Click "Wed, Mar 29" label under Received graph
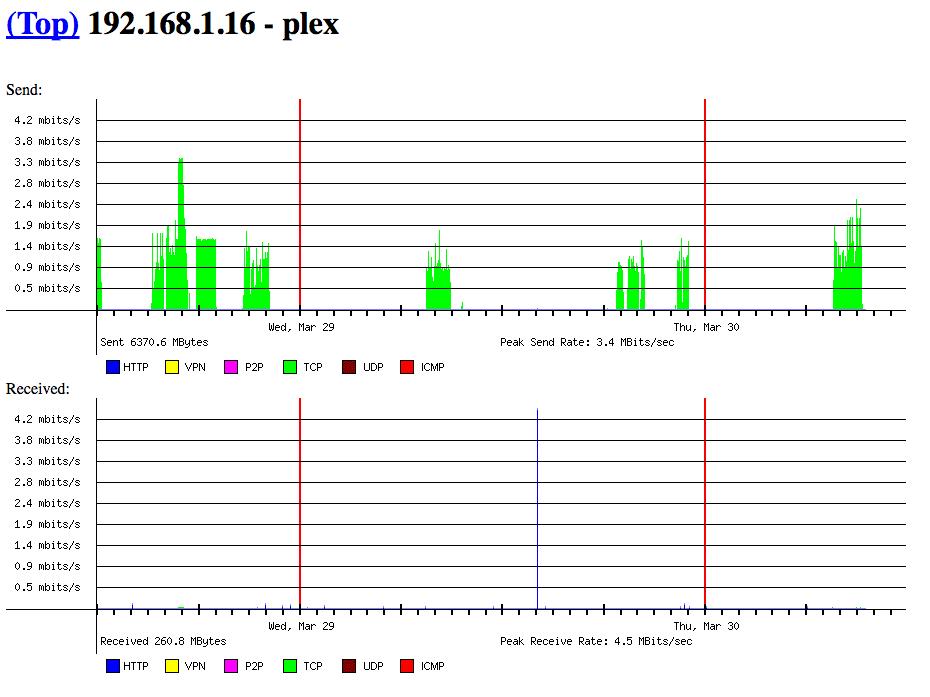The height and width of the screenshot is (697, 930). click(x=301, y=626)
